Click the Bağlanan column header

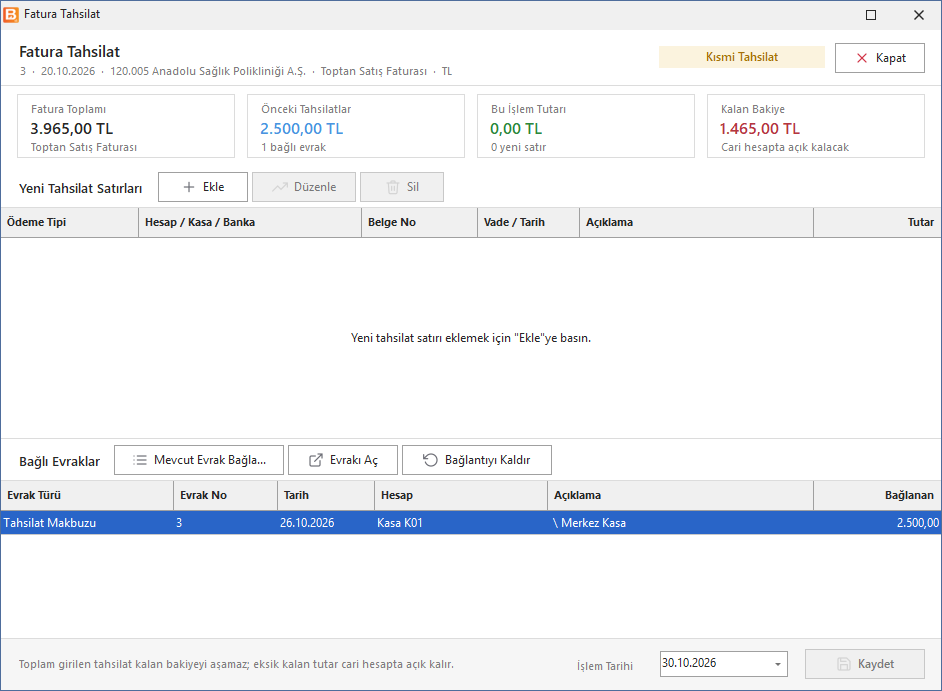[x=877, y=495]
